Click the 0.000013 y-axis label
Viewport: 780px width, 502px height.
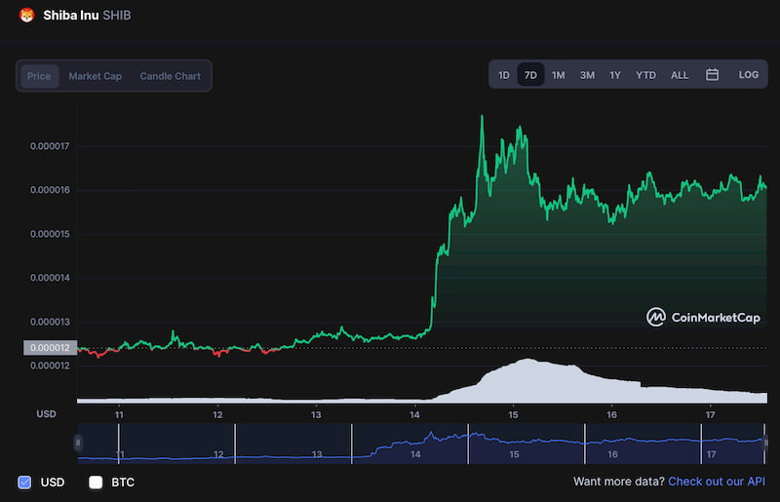pyautogui.click(x=50, y=322)
